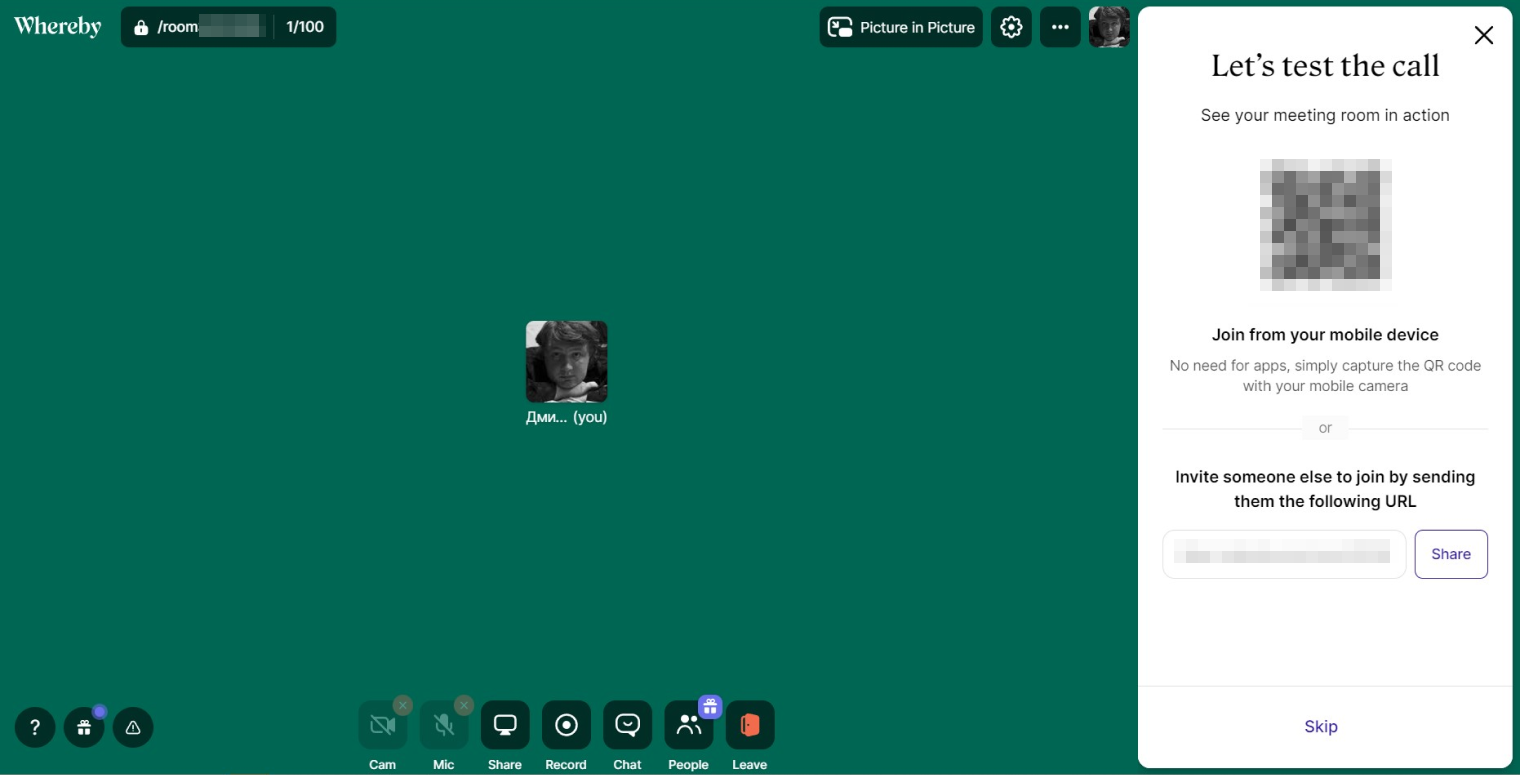Click the QR code image

pos(1325,224)
